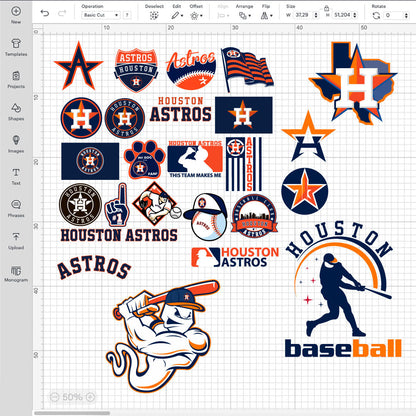Screen dimensions: 416x416
Task: Add text with the Text tool
Action: [x=16, y=176]
